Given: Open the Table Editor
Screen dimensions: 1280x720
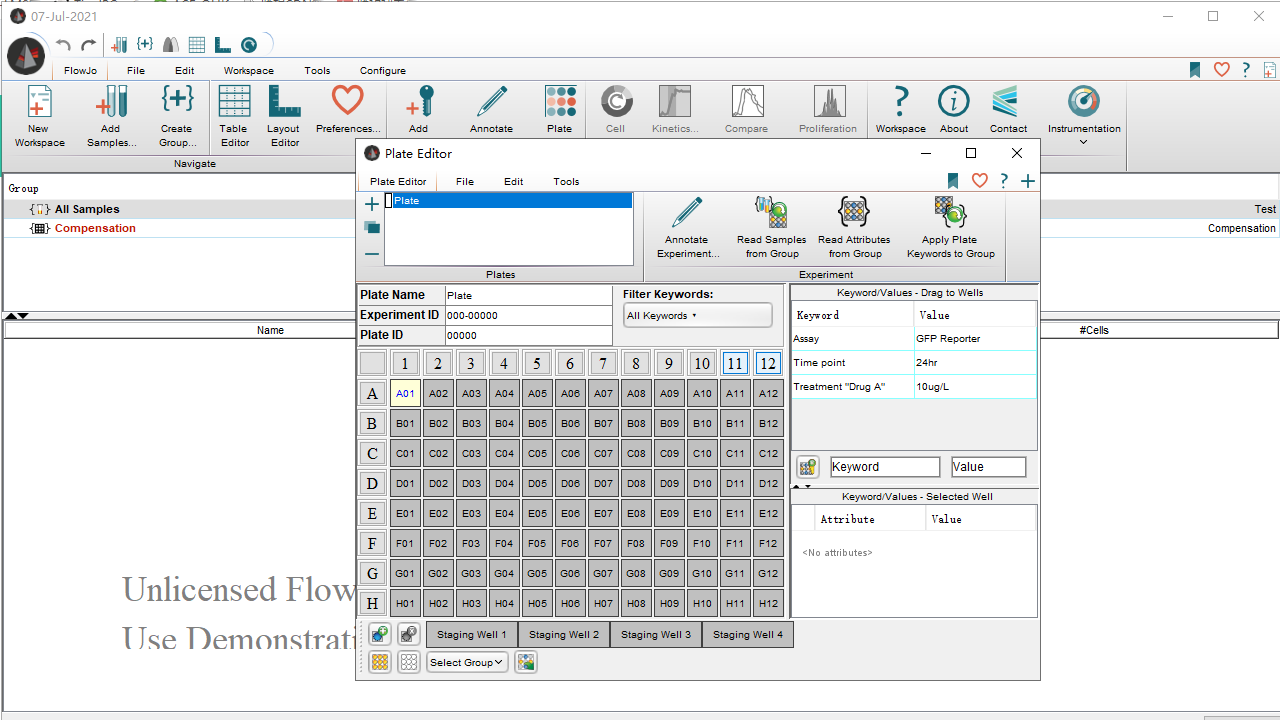Looking at the screenshot, I should (234, 104).
